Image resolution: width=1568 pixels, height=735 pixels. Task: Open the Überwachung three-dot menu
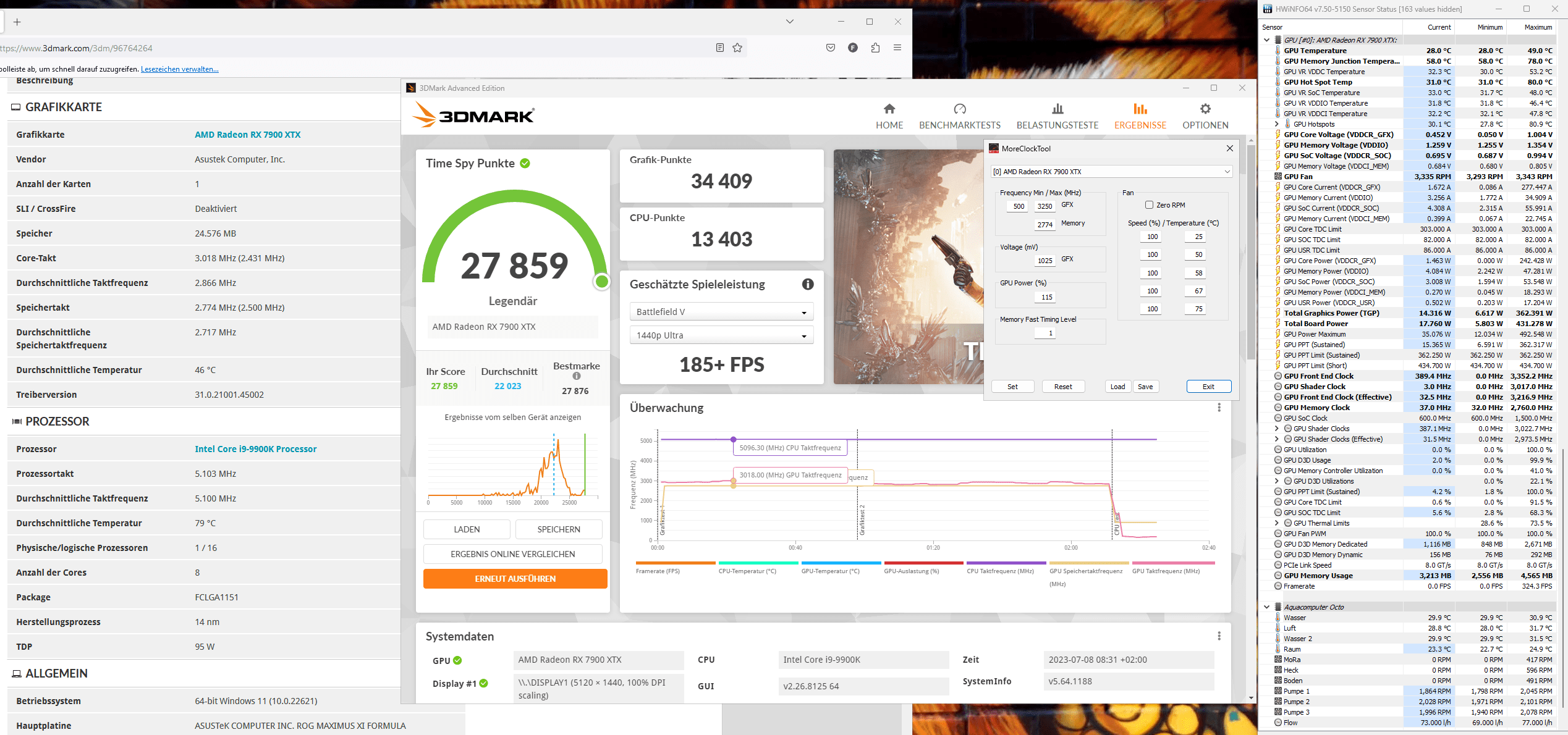(1219, 408)
